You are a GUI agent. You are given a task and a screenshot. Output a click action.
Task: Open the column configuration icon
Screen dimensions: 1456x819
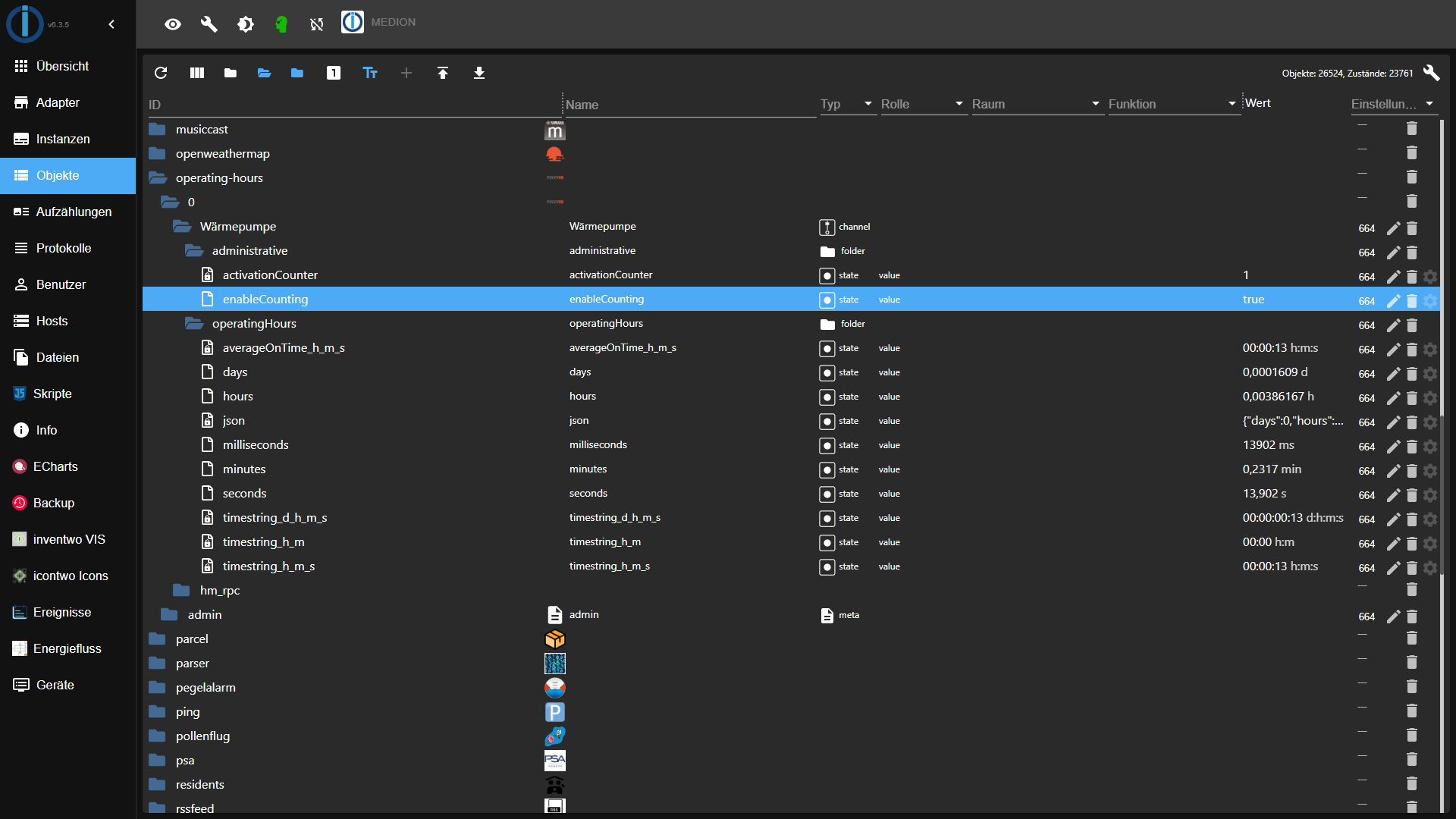pyautogui.click(x=197, y=73)
